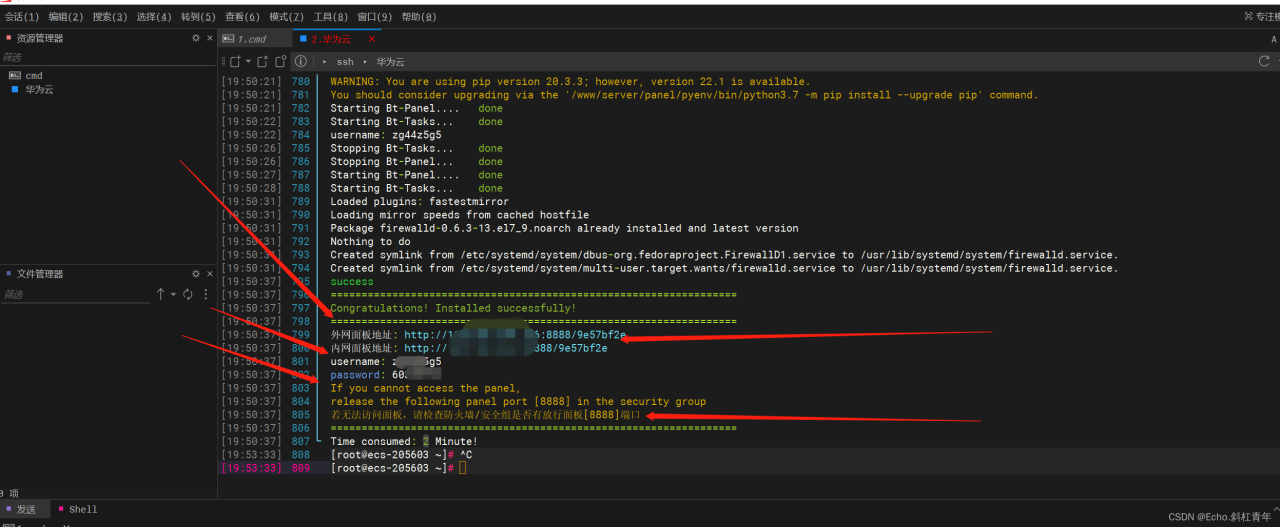1280x527 pixels.
Task: Click the session info circle icon
Action: click(x=300, y=62)
